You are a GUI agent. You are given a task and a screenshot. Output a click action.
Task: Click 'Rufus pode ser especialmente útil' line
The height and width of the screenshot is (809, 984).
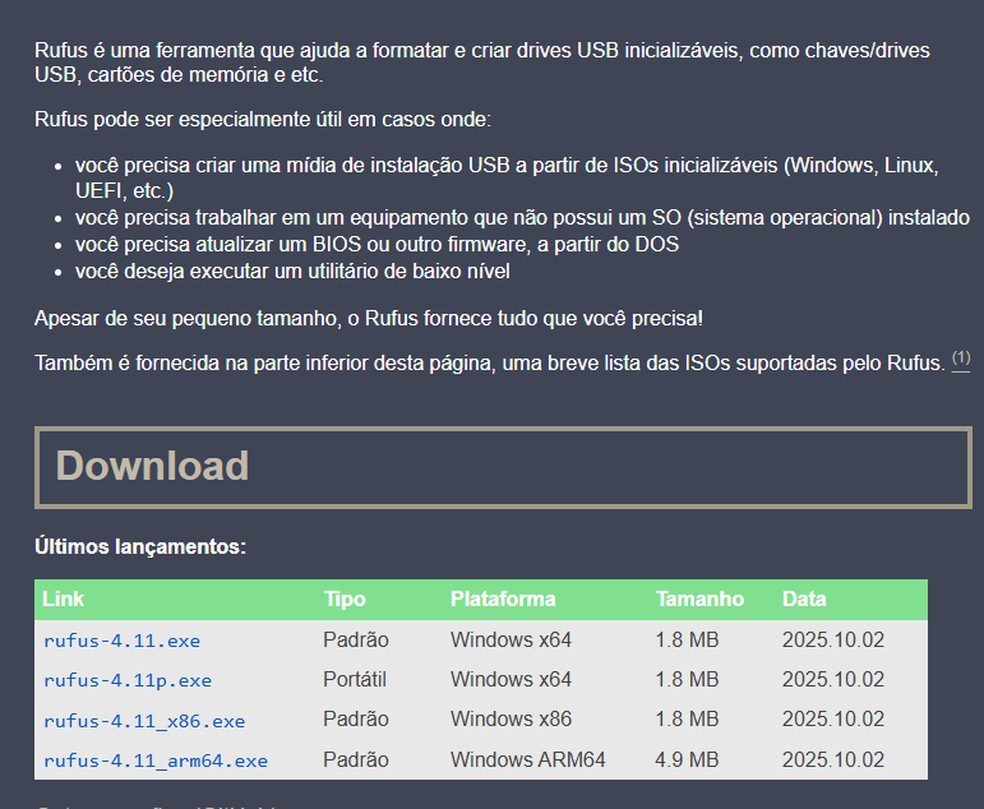(x=263, y=119)
